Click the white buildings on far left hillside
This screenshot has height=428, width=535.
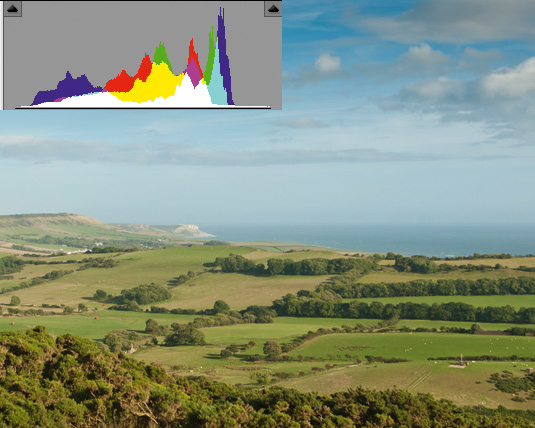click(78, 252)
